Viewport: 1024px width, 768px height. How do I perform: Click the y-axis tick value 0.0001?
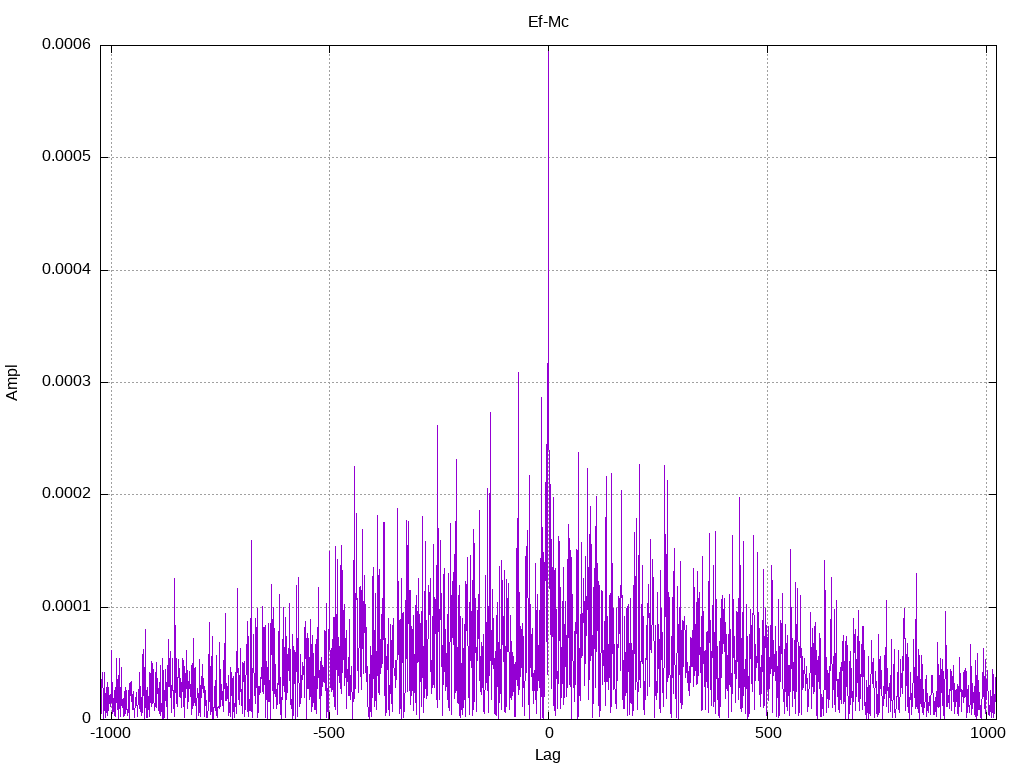67,607
